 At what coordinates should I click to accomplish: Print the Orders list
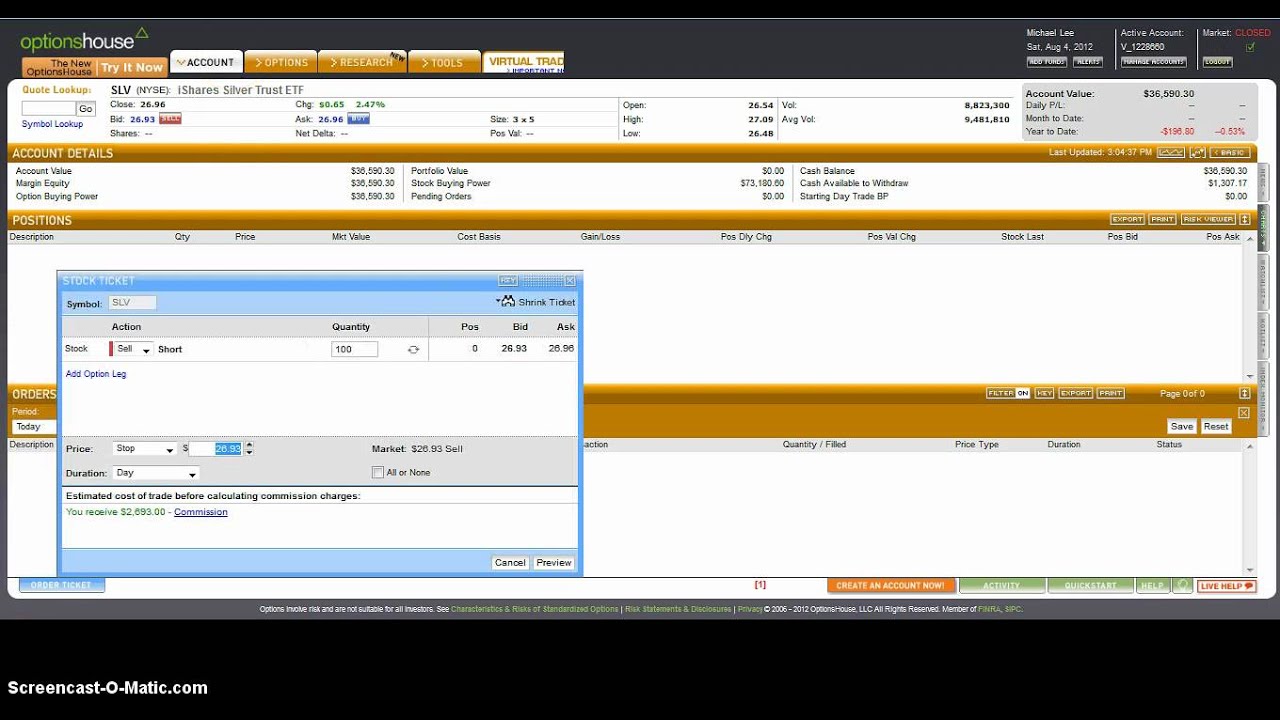click(x=1111, y=393)
